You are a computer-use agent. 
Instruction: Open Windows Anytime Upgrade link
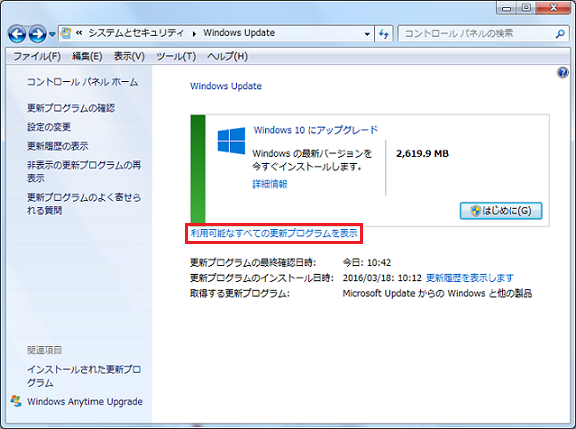tap(85, 401)
